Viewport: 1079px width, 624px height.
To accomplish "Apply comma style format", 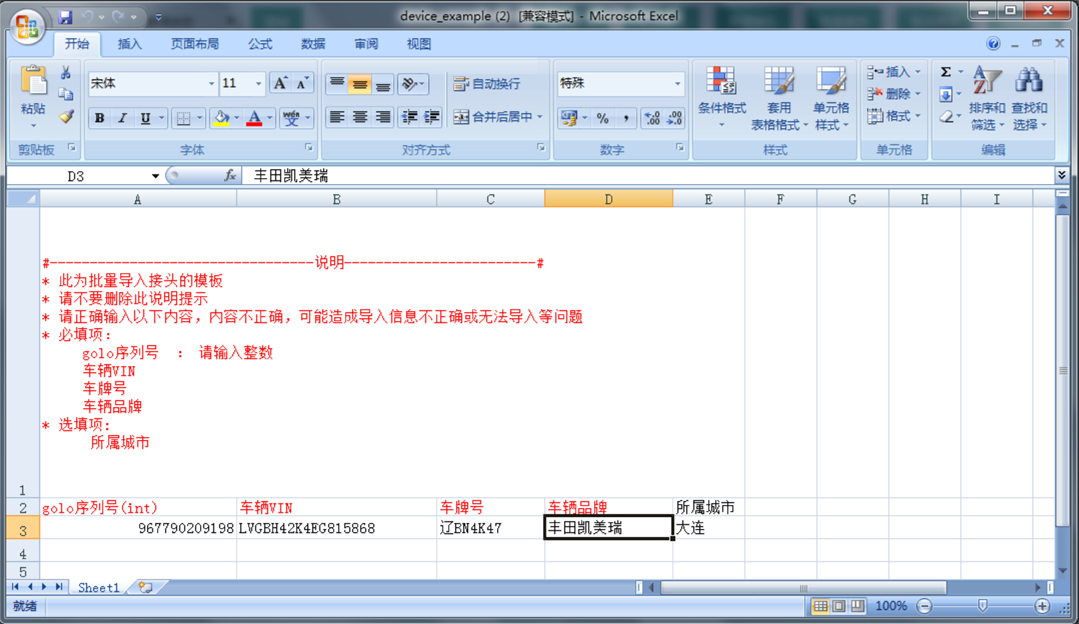I will [x=626, y=118].
